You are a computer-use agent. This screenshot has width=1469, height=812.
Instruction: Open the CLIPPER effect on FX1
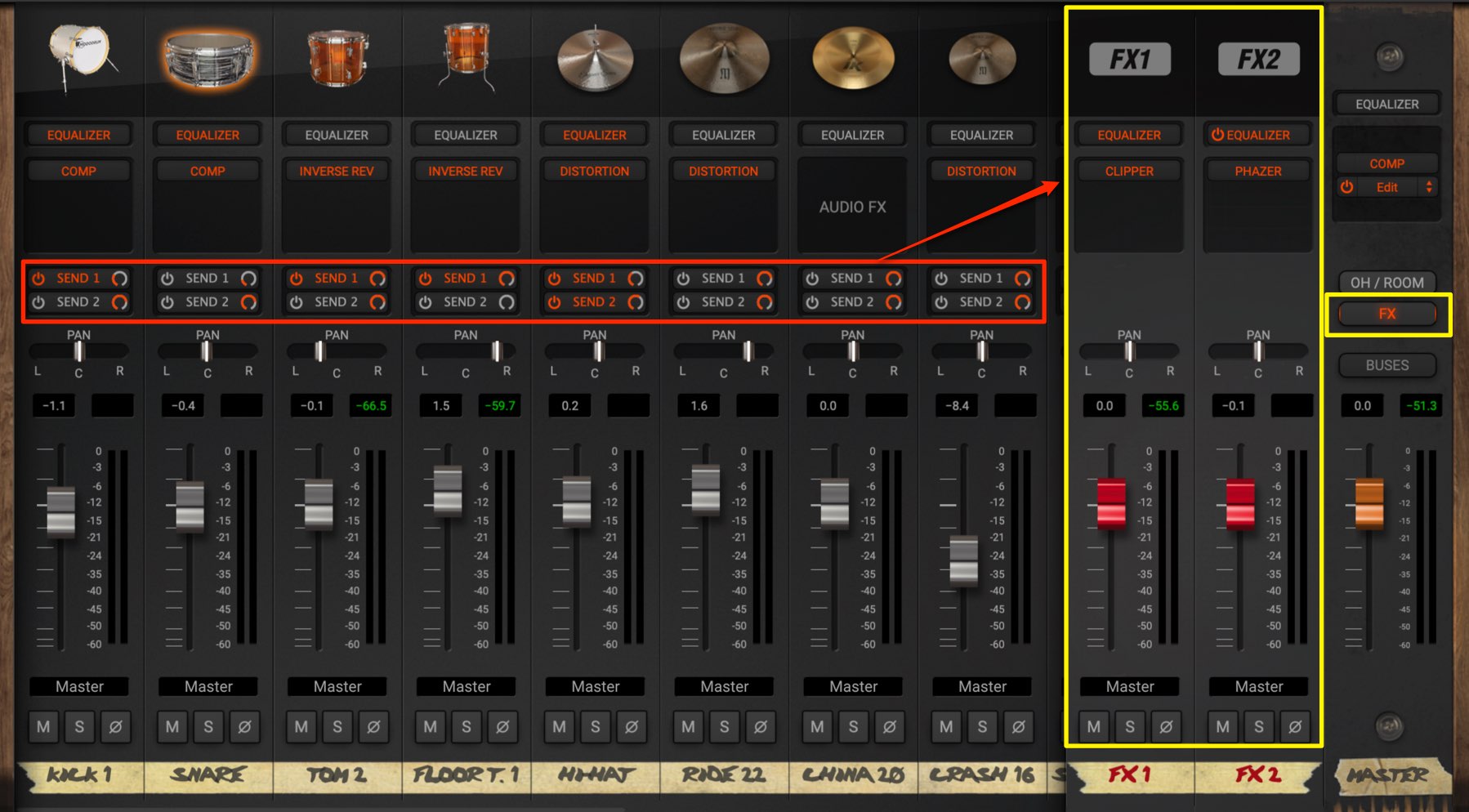1129,172
